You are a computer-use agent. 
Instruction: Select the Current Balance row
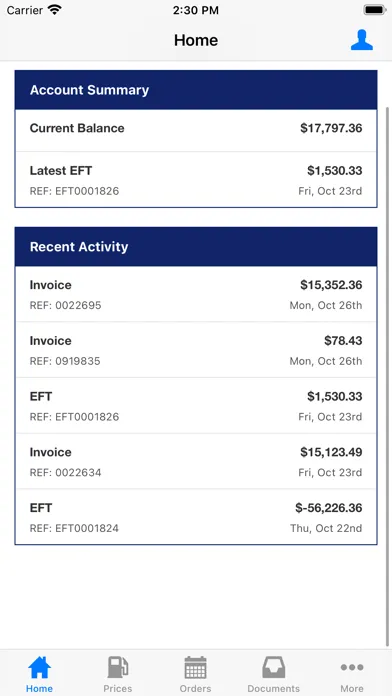196,130
